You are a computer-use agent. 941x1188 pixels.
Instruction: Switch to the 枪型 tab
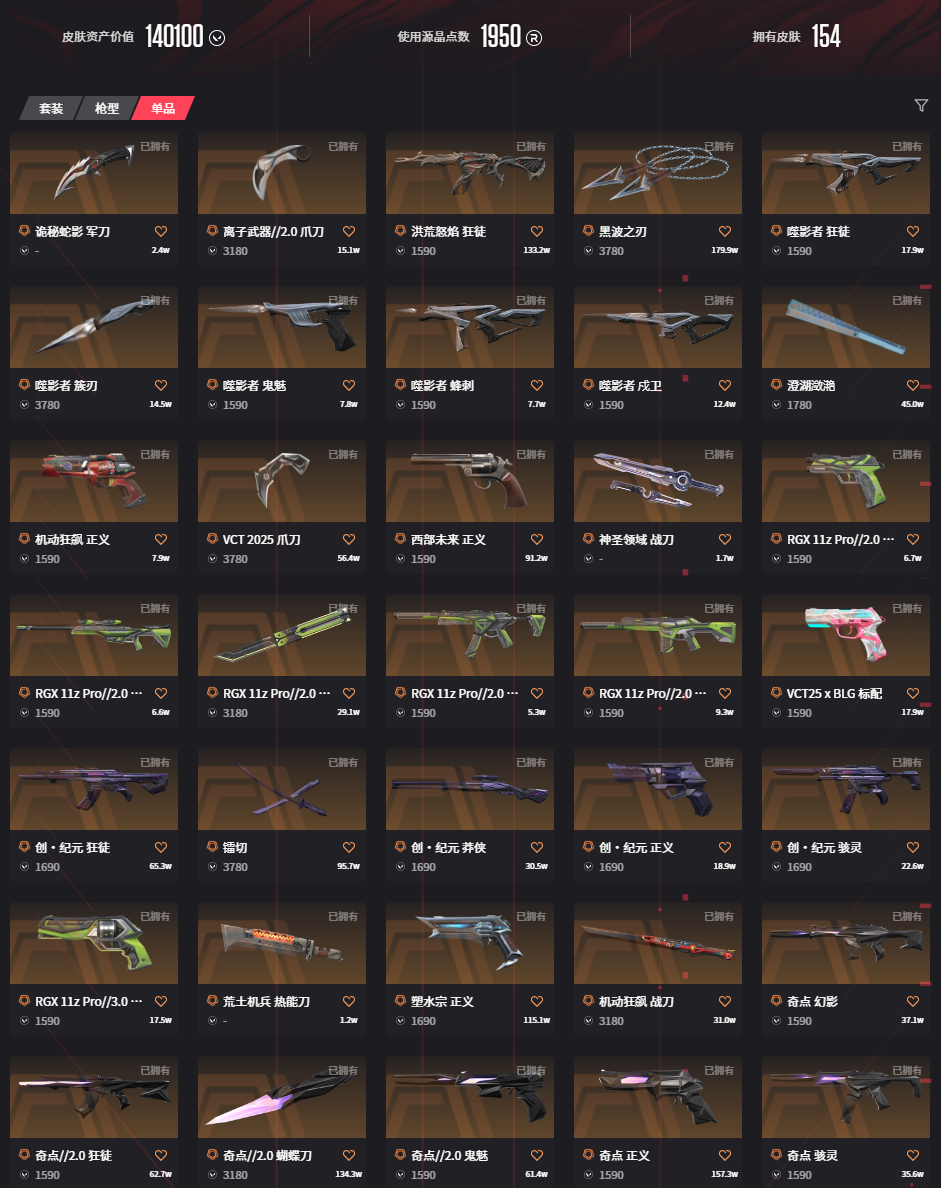(x=107, y=108)
